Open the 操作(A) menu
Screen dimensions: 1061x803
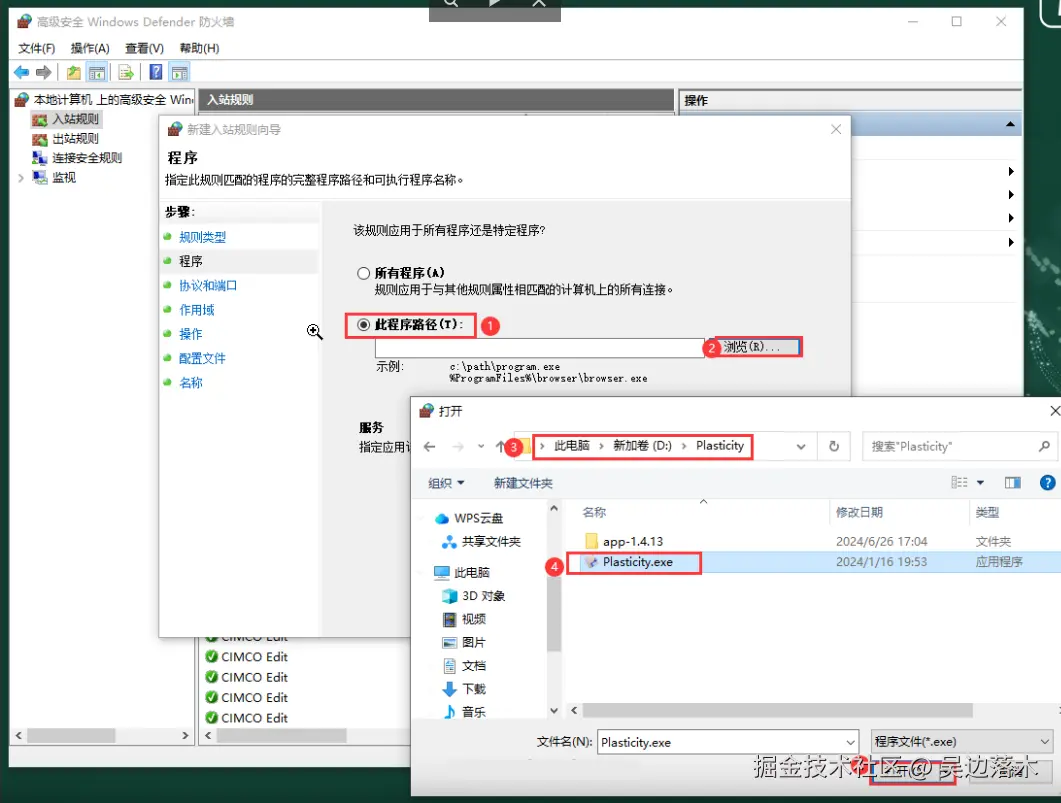[x=90, y=48]
